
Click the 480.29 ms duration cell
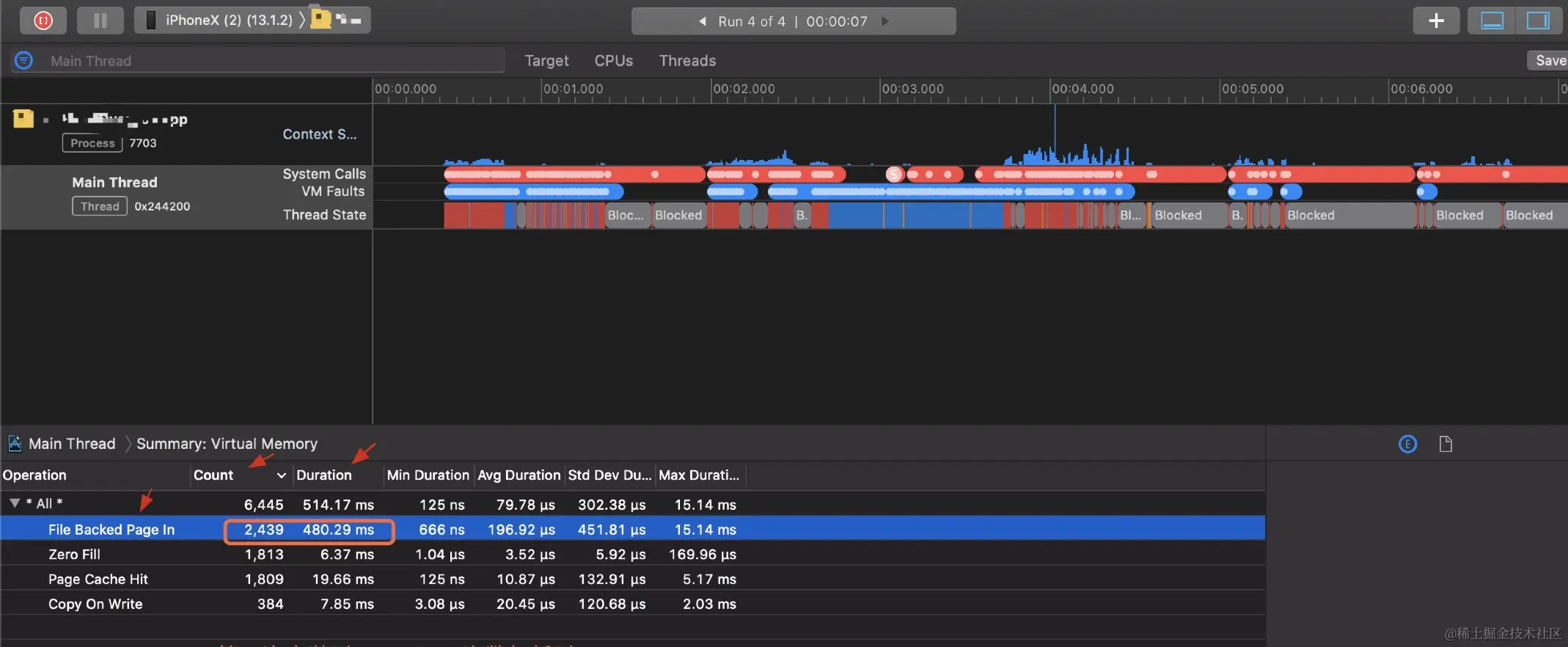[338, 530]
